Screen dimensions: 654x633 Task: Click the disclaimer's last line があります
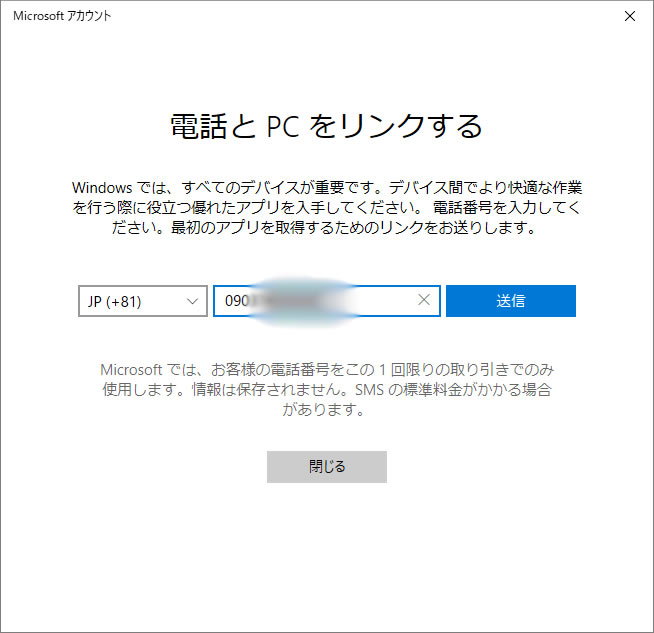326,409
